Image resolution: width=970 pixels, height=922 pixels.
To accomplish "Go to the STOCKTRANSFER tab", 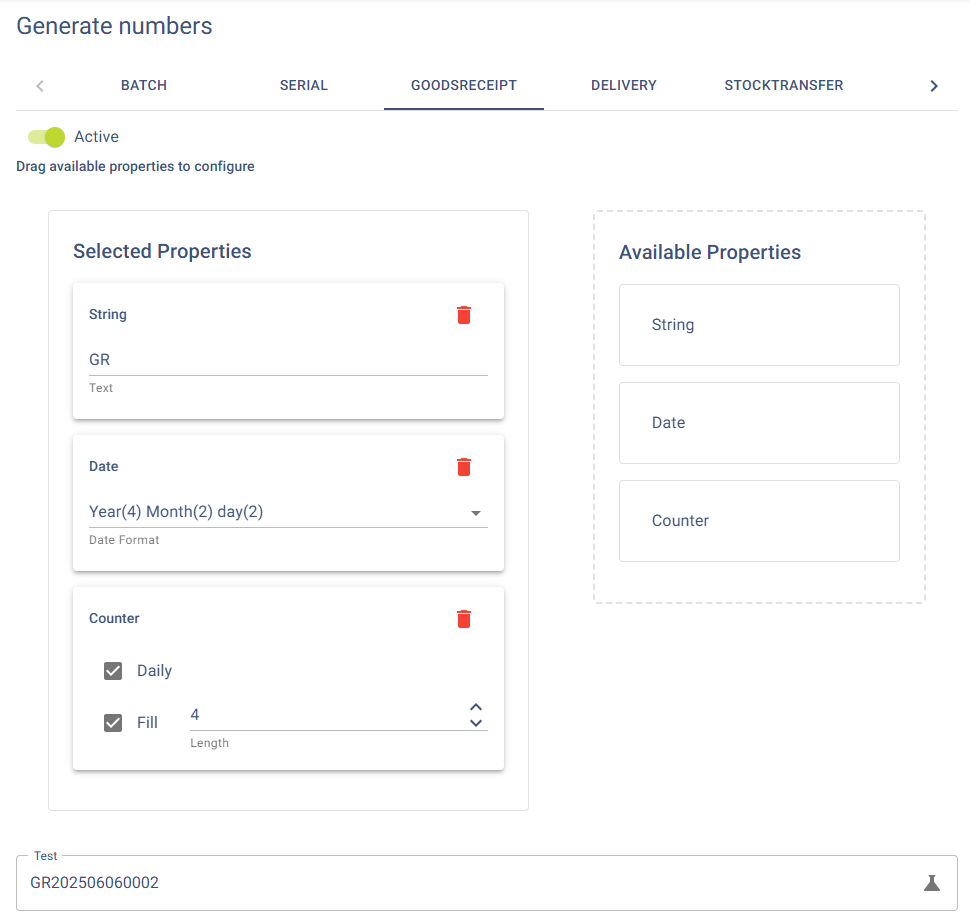I will point(784,85).
